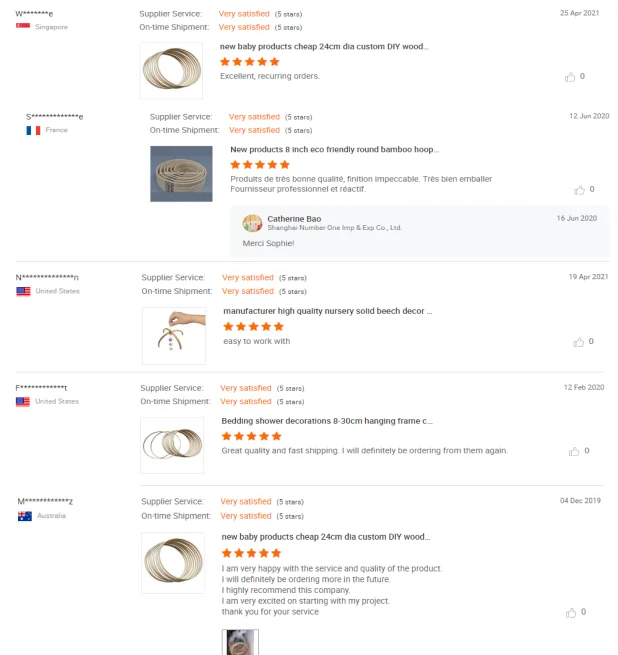
Task: Open 'Bedding shower decorations 8-30cm' product link
Action: coord(326,421)
